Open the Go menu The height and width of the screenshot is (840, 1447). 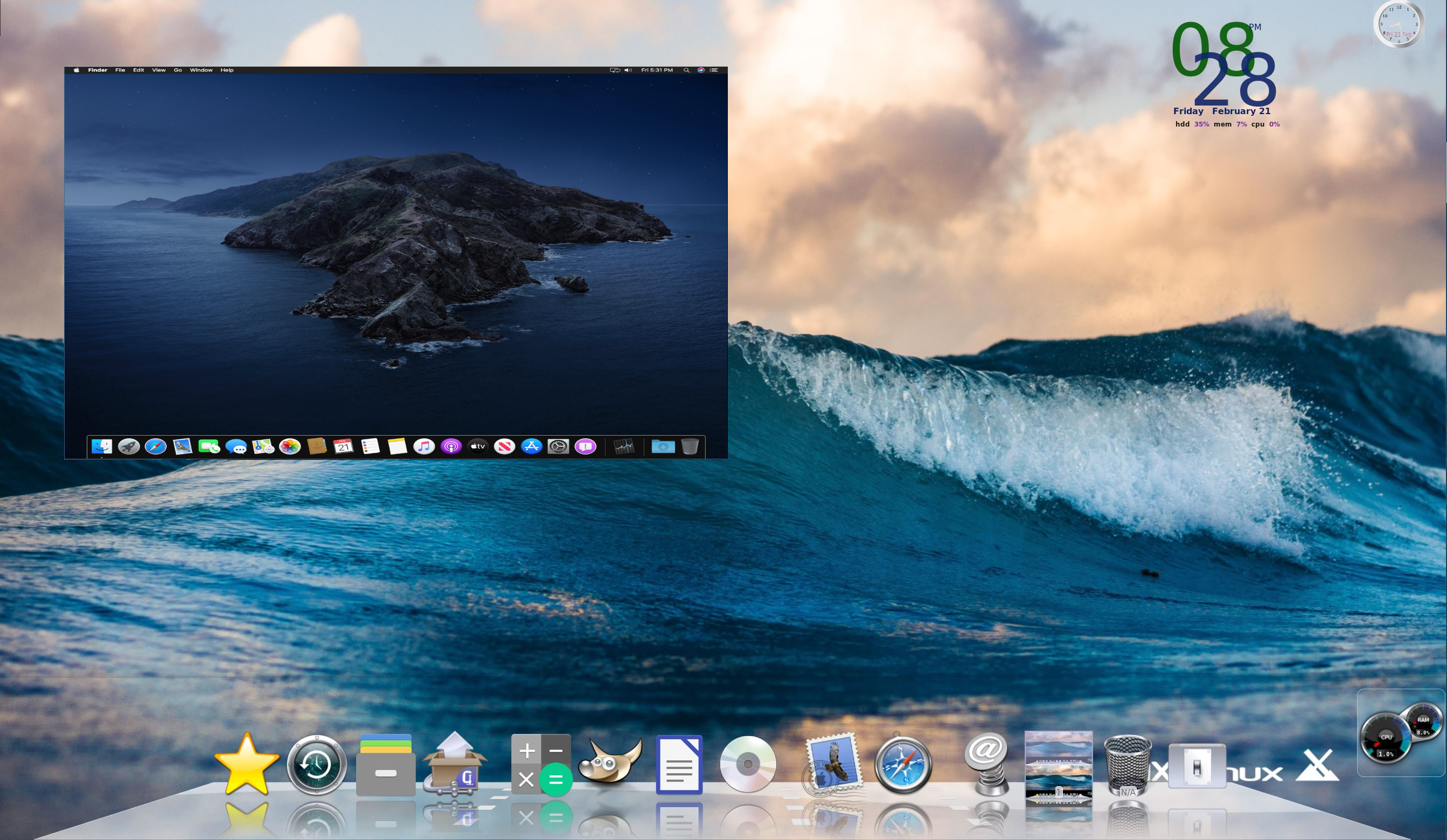pyautogui.click(x=178, y=70)
